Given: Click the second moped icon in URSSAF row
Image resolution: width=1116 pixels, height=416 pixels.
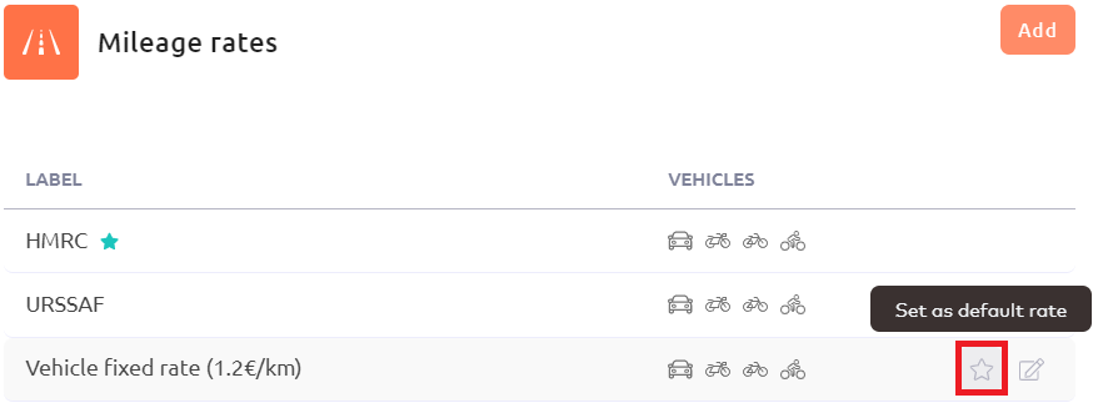Looking at the screenshot, I should coord(755,305).
